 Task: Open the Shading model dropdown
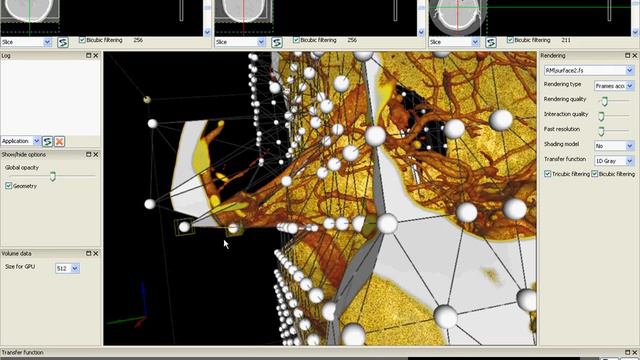[614, 146]
